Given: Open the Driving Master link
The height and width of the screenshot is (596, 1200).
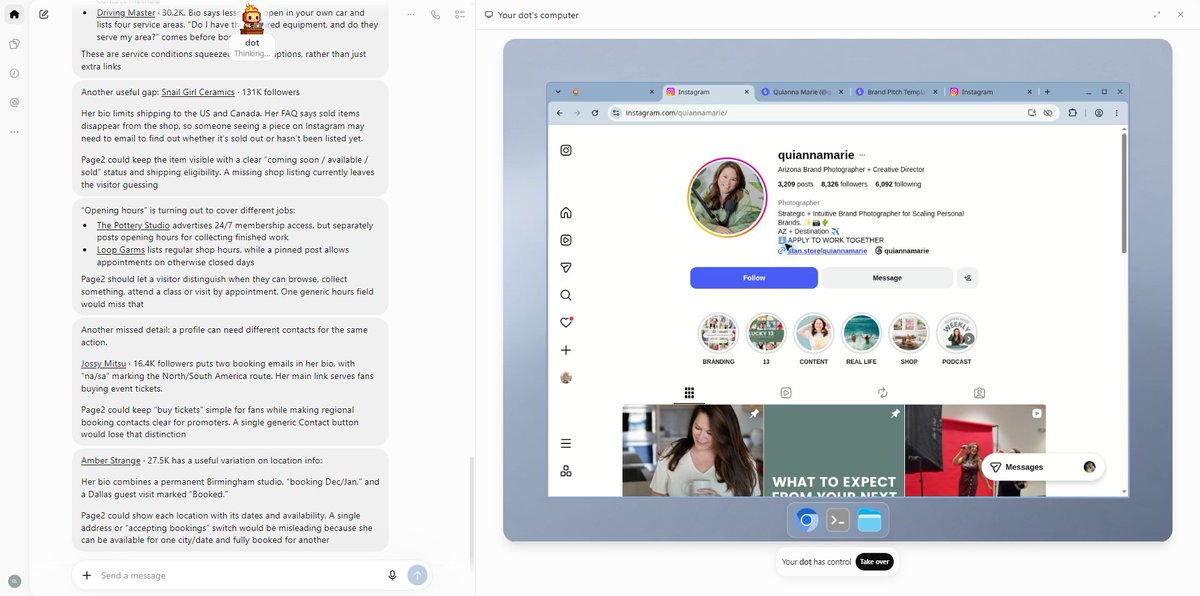Looking at the screenshot, I should click(126, 13).
